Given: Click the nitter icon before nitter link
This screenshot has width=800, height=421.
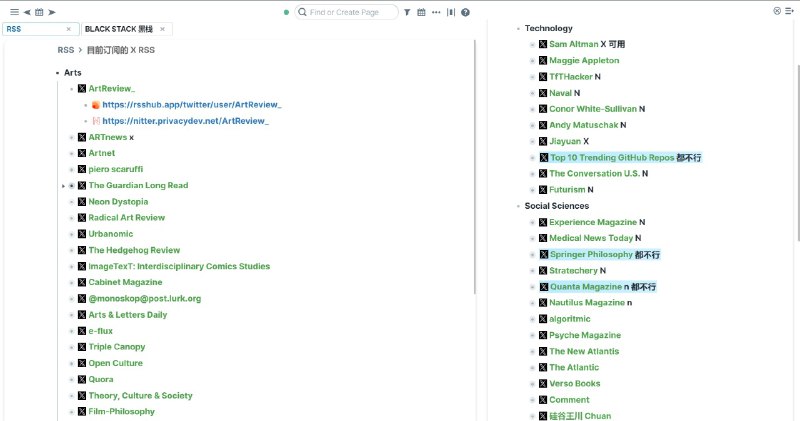Looking at the screenshot, I should coord(96,121).
